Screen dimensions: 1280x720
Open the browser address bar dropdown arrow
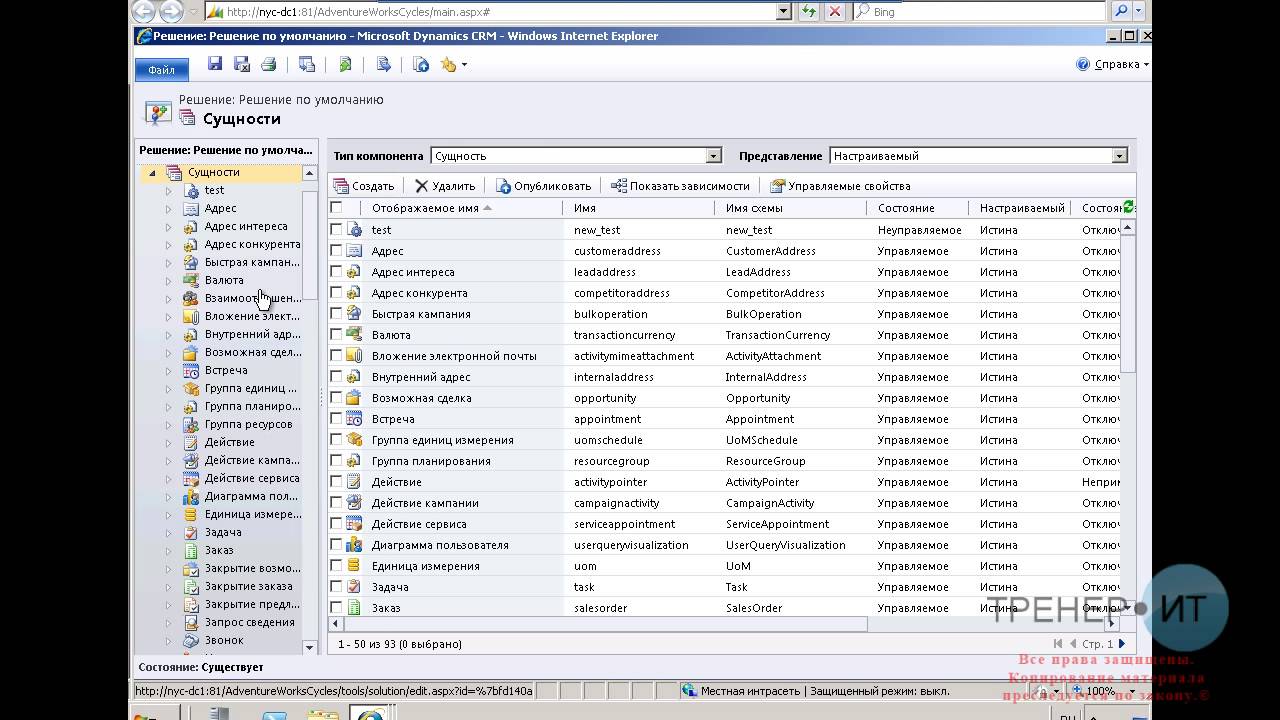click(784, 12)
